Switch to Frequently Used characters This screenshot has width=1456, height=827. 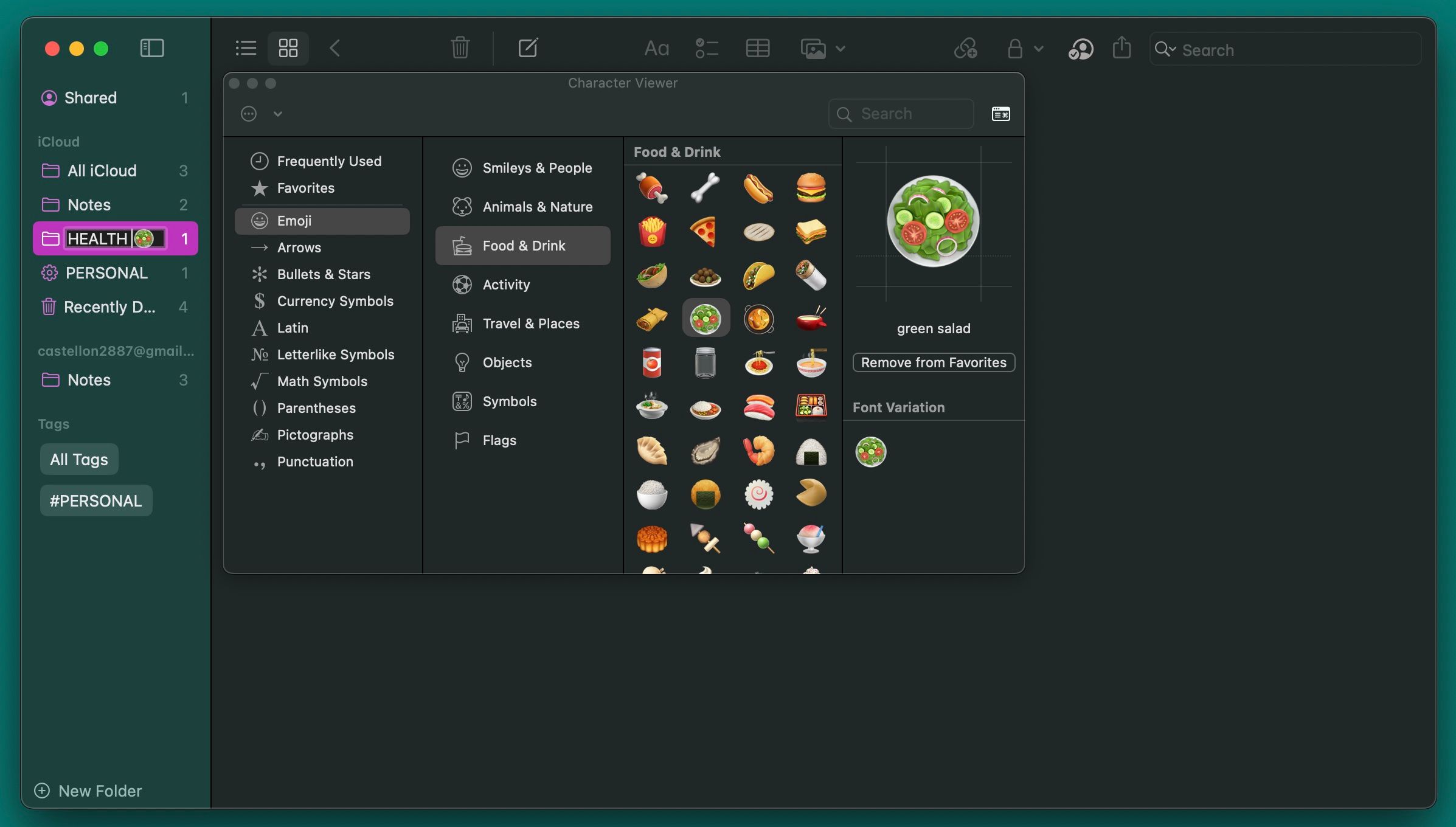330,161
